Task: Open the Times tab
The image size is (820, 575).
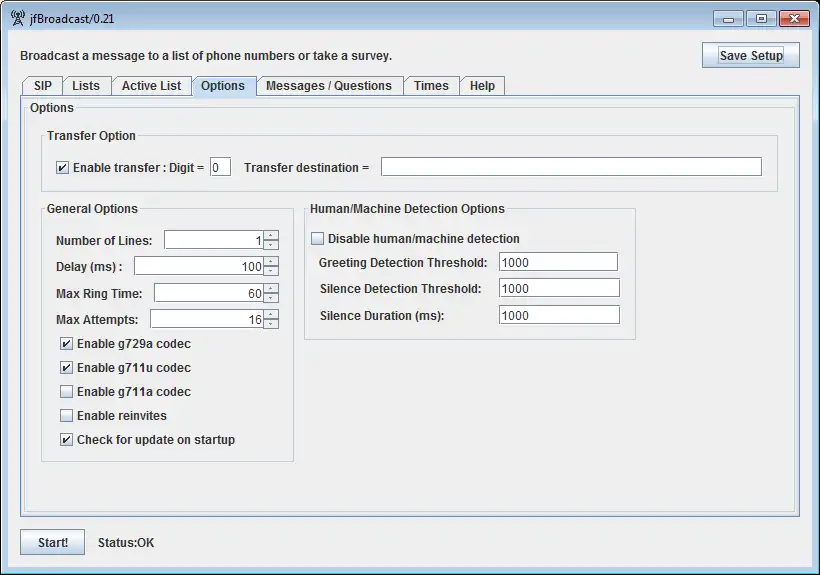Action: pyautogui.click(x=431, y=86)
